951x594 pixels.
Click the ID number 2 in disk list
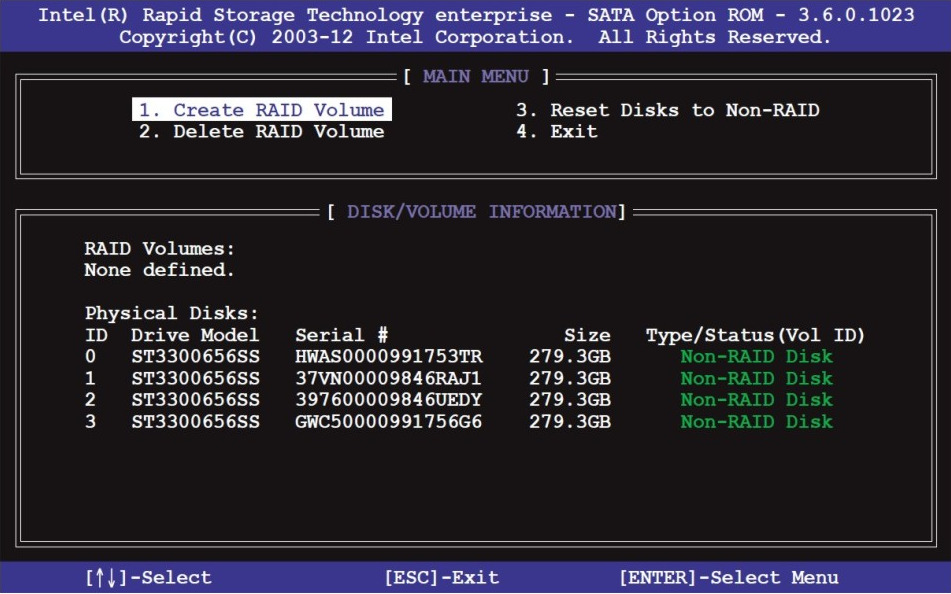click(90, 400)
